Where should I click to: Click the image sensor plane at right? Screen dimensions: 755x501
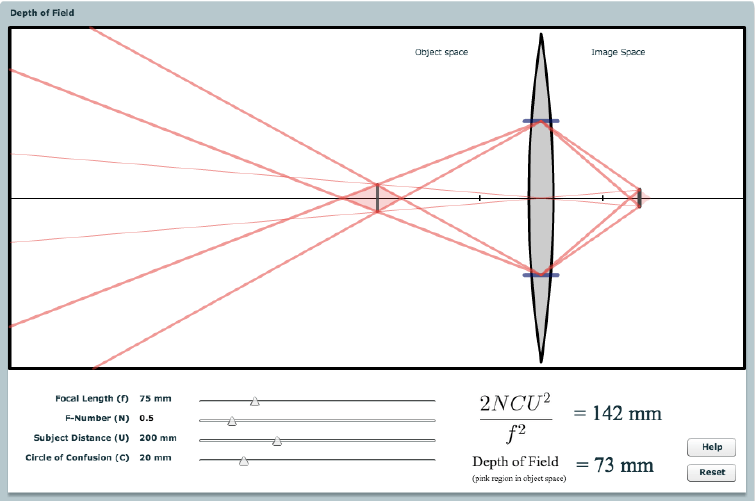click(x=639, y=198)
